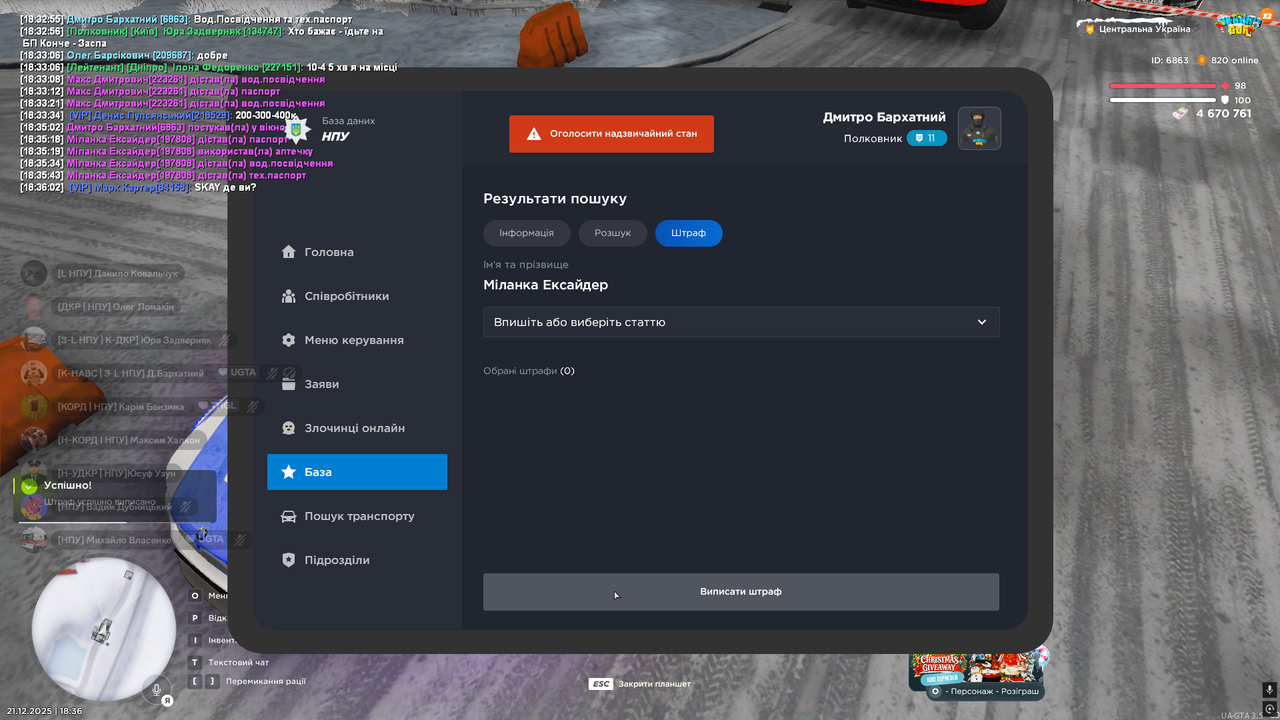Click the red health cross icon
The height and width of the screenshot is (720, 1280).
click(1224, 86)
